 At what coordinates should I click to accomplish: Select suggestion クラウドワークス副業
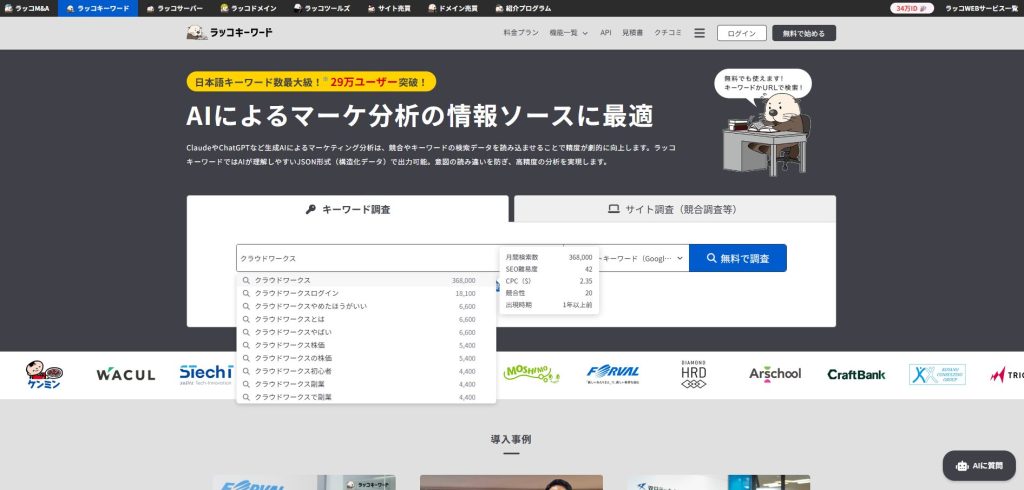click(366, 384)
